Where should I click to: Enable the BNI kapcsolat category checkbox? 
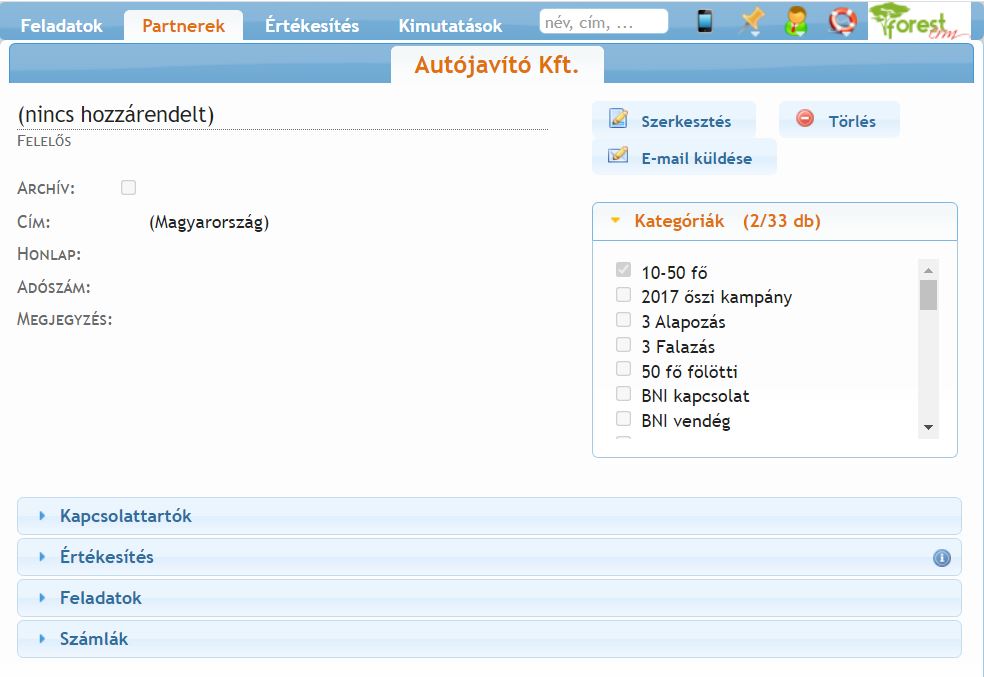[x=624, y=394]
